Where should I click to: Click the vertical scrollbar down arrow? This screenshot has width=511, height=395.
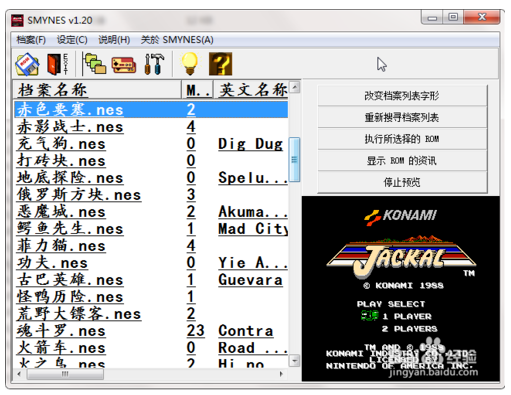tap(295, 361)
